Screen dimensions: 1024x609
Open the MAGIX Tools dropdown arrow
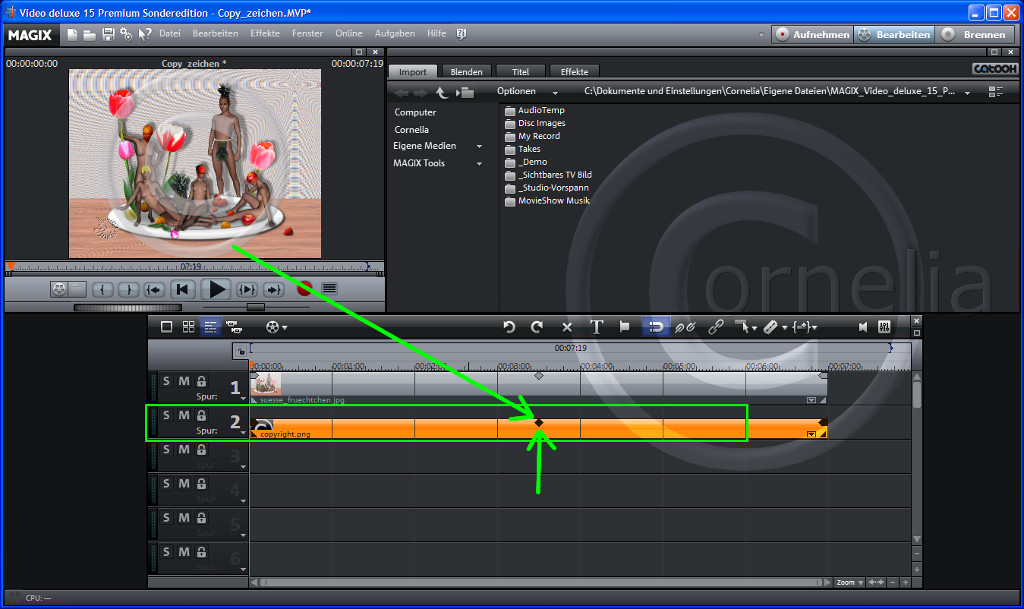tap(479, 163)
